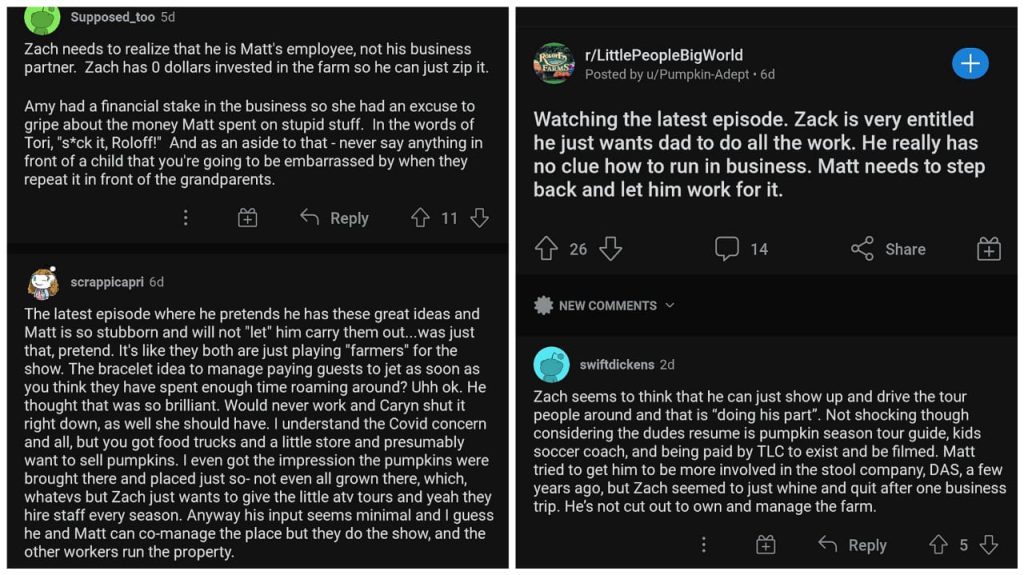Give award to the main post
This screenshot has width=1024, height=575.
pos(988,249)
